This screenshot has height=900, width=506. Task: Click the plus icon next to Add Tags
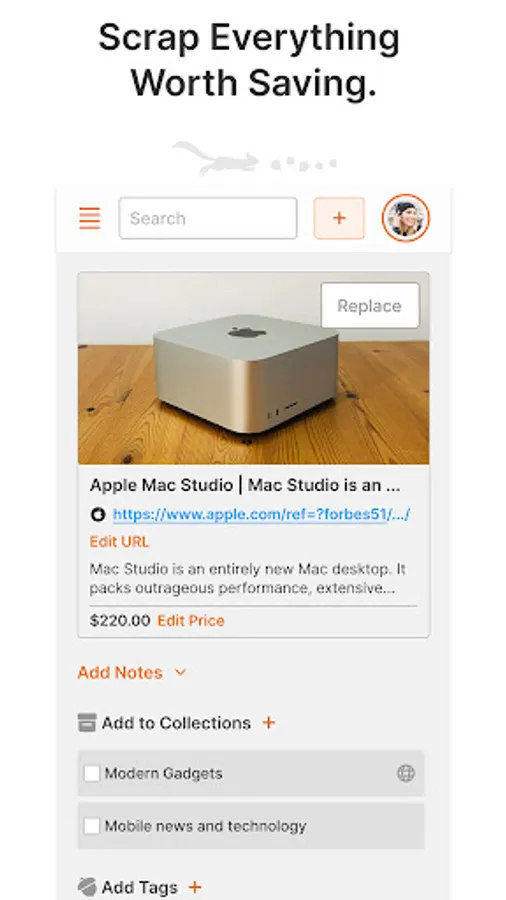tap(195, 887)
